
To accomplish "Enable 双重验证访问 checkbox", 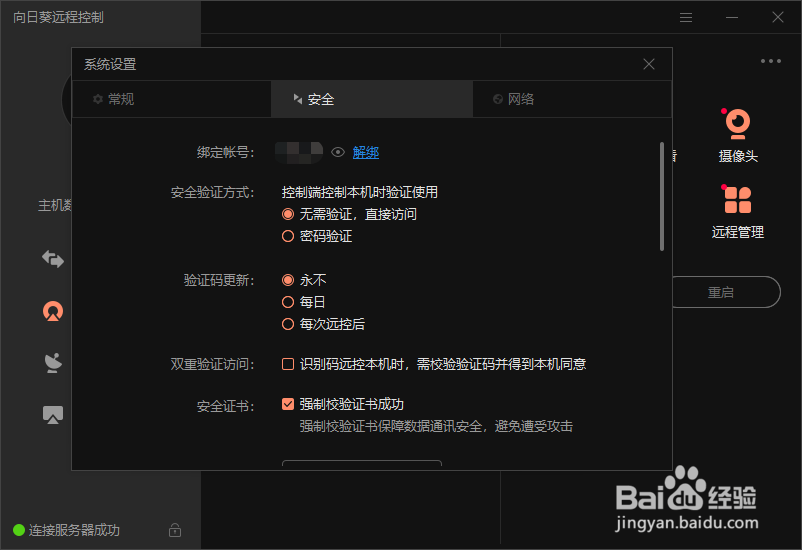I will pyautogui.click(x=288, y=364).
